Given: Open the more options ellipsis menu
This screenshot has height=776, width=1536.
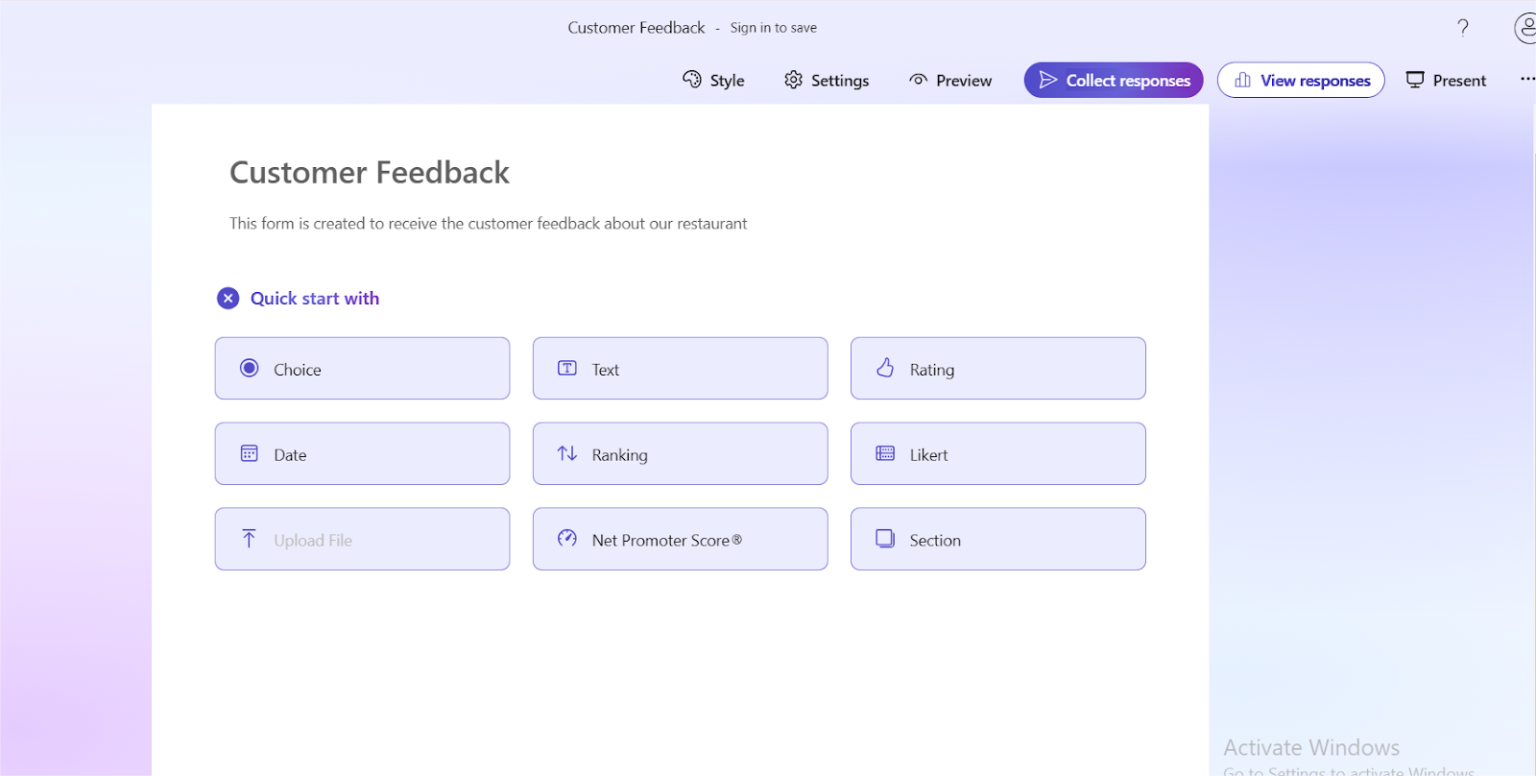Looking at the screenshot, I should tap(1527, 79).
